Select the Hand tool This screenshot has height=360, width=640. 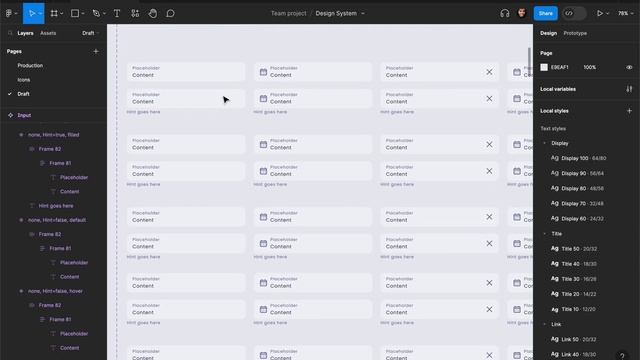[x=153, y=13]
